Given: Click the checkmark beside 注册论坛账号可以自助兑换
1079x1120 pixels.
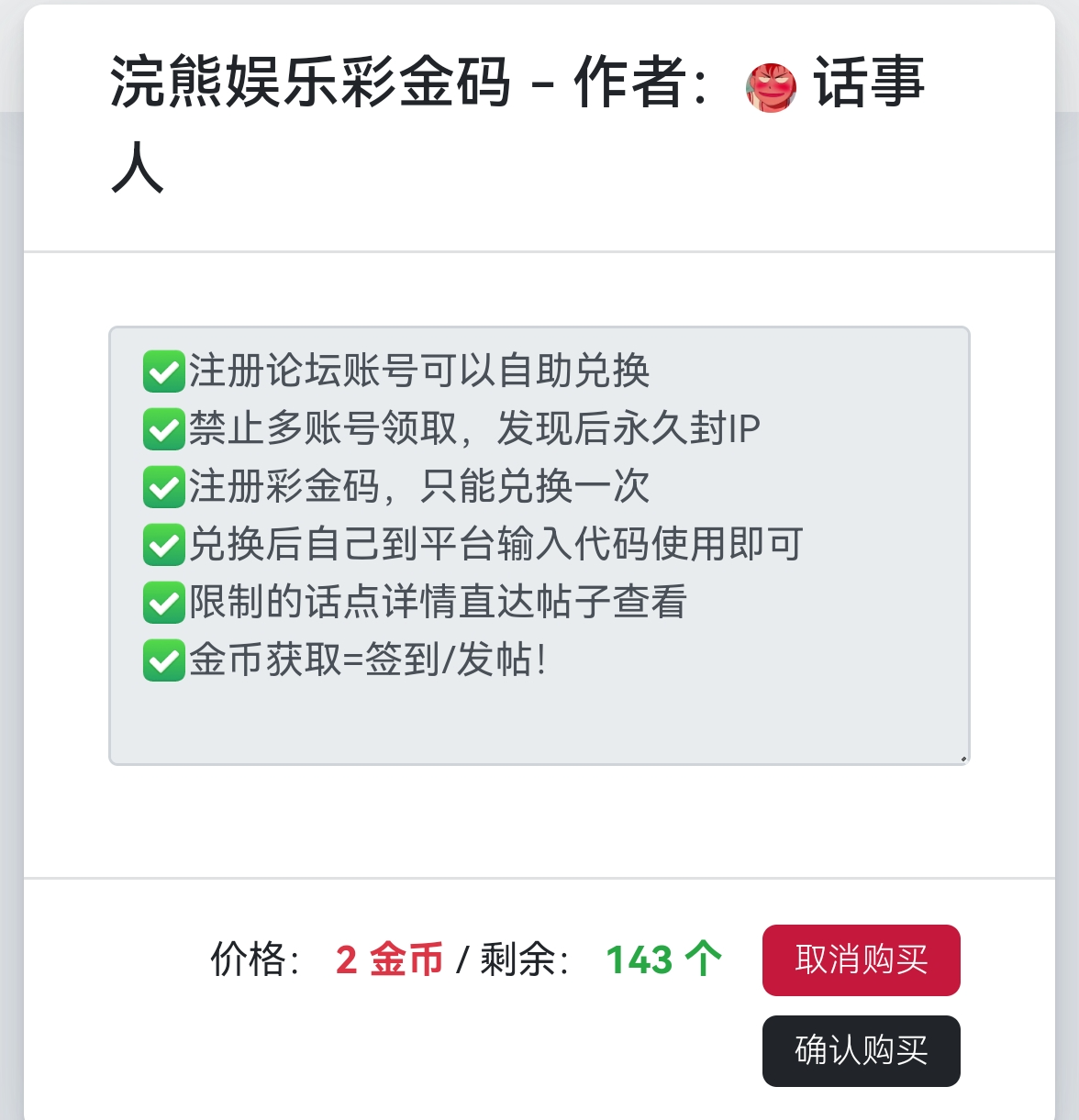Looking at the screenshot, I should [x=164, y=371].
